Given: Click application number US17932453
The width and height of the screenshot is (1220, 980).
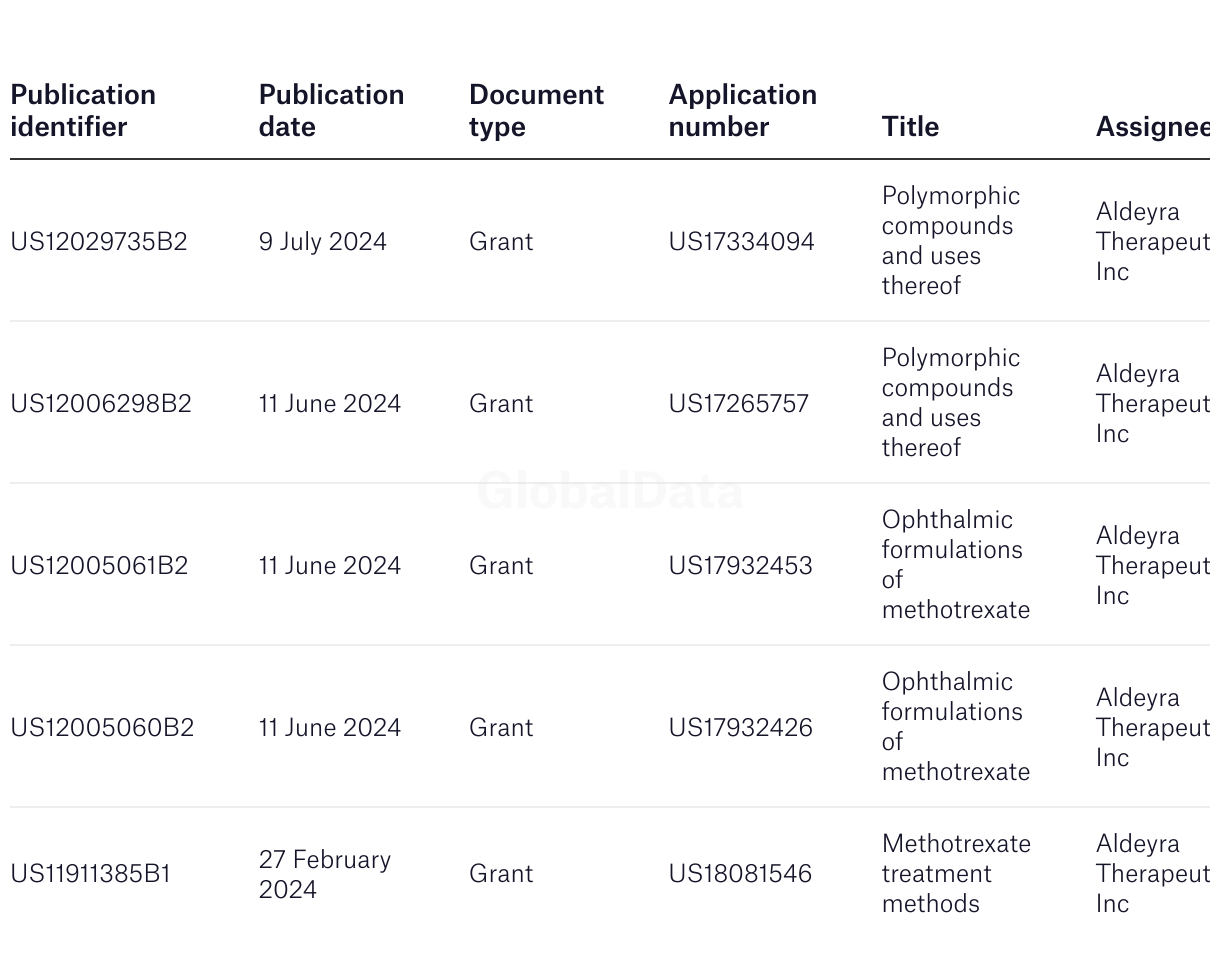Looking at the screenshot, I should (x=740, y=566).
